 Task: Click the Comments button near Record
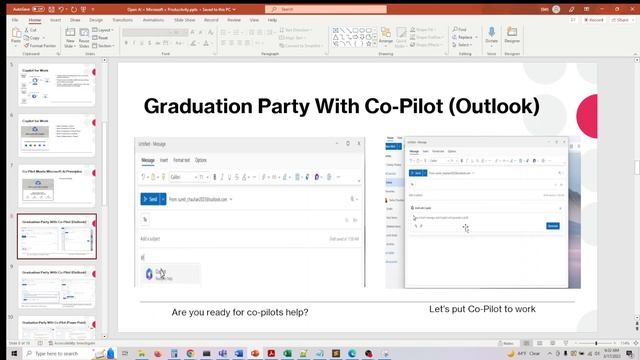point(573,20)
